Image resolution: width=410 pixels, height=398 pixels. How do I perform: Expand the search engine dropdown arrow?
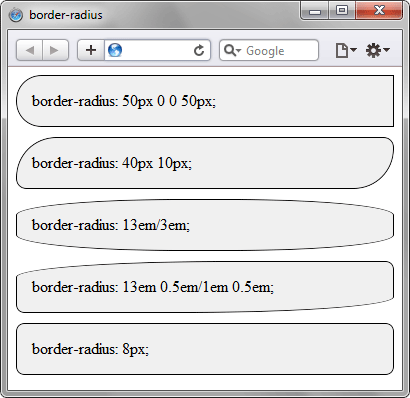point(238,51)
